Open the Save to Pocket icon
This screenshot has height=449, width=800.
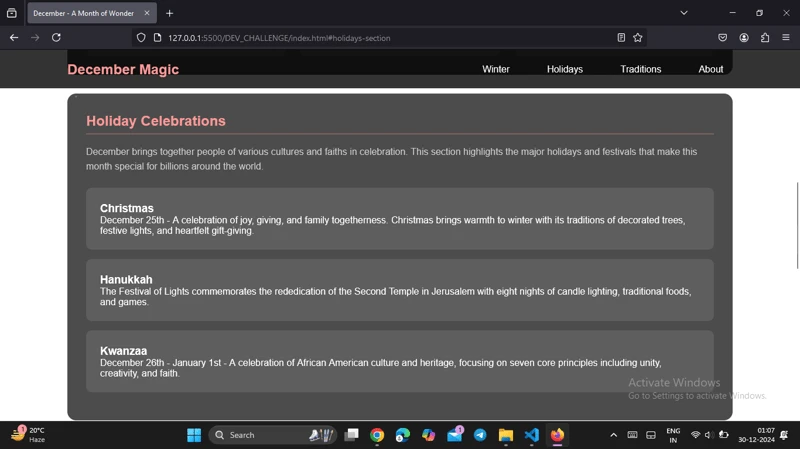click(x=723, y=38)
